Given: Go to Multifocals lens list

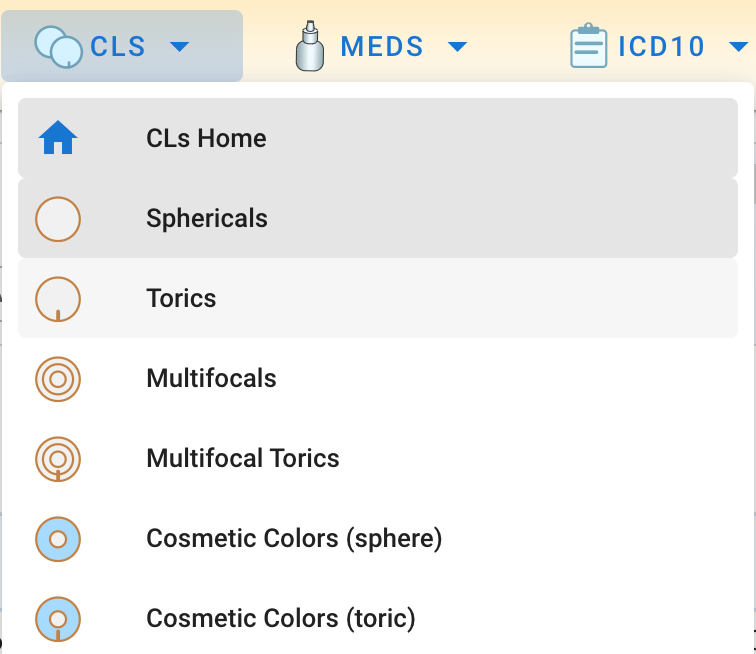Looking at the screenshot, I should (211, 378).
